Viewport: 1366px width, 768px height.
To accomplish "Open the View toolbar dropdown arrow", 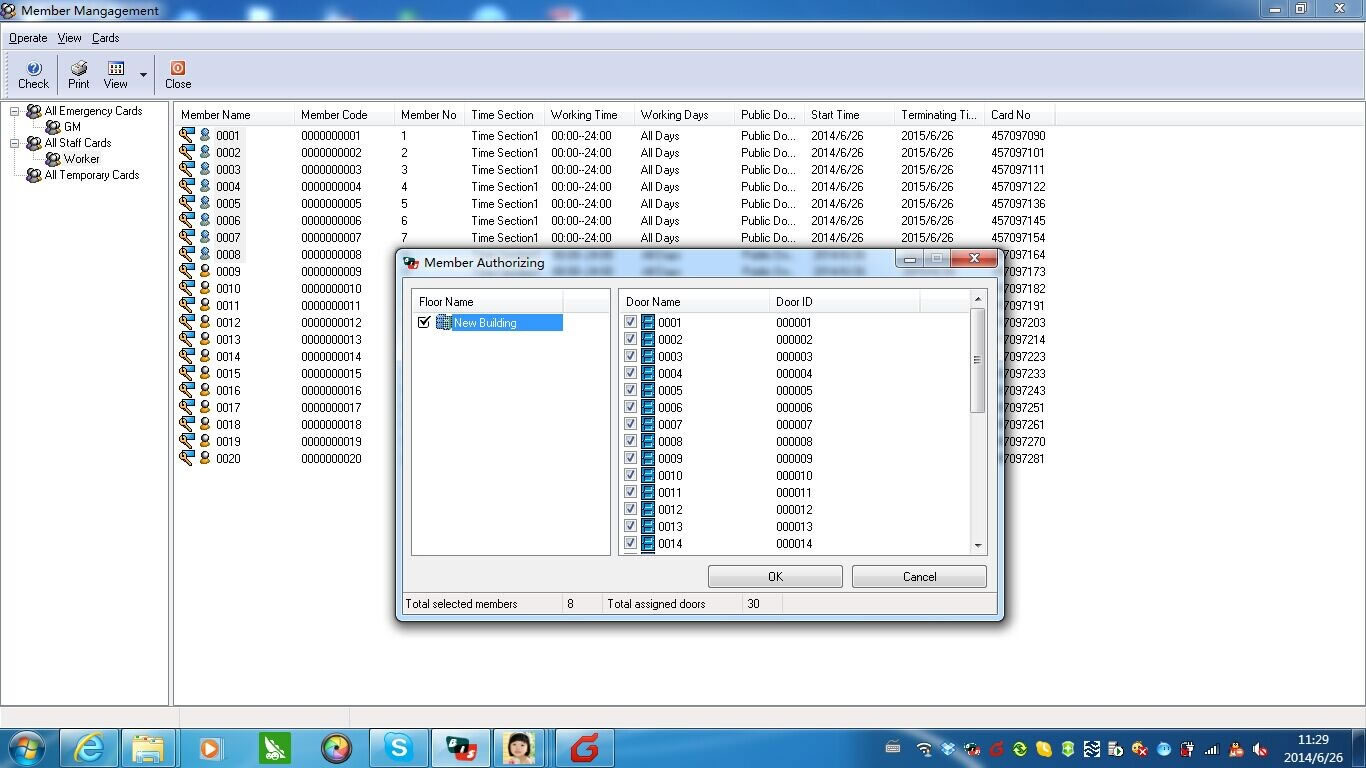I will [x=143, y=75].
